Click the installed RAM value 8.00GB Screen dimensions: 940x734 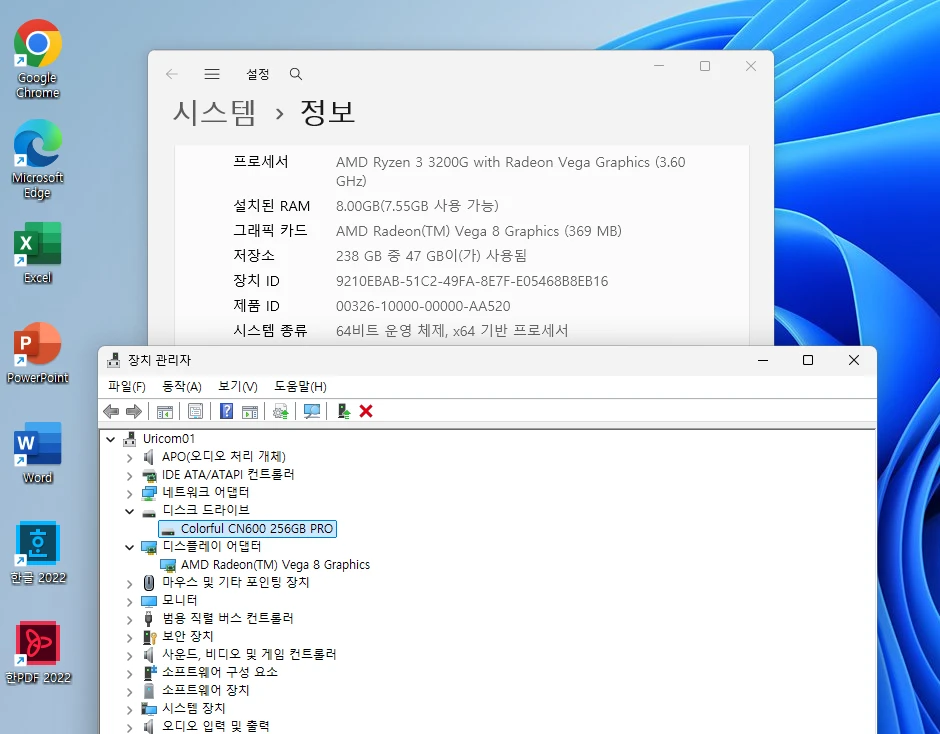point(417,206)
